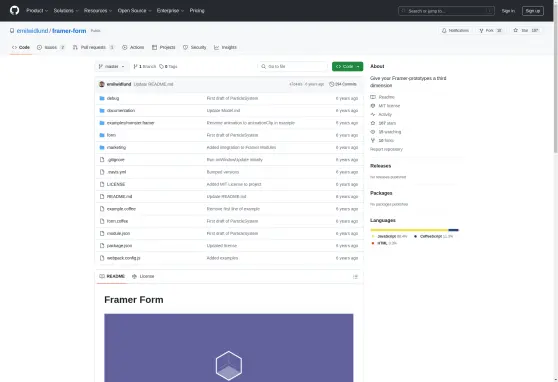Expand the Solutions menu
The height and width of the screenshot is (382, 558).
(66, 11)
